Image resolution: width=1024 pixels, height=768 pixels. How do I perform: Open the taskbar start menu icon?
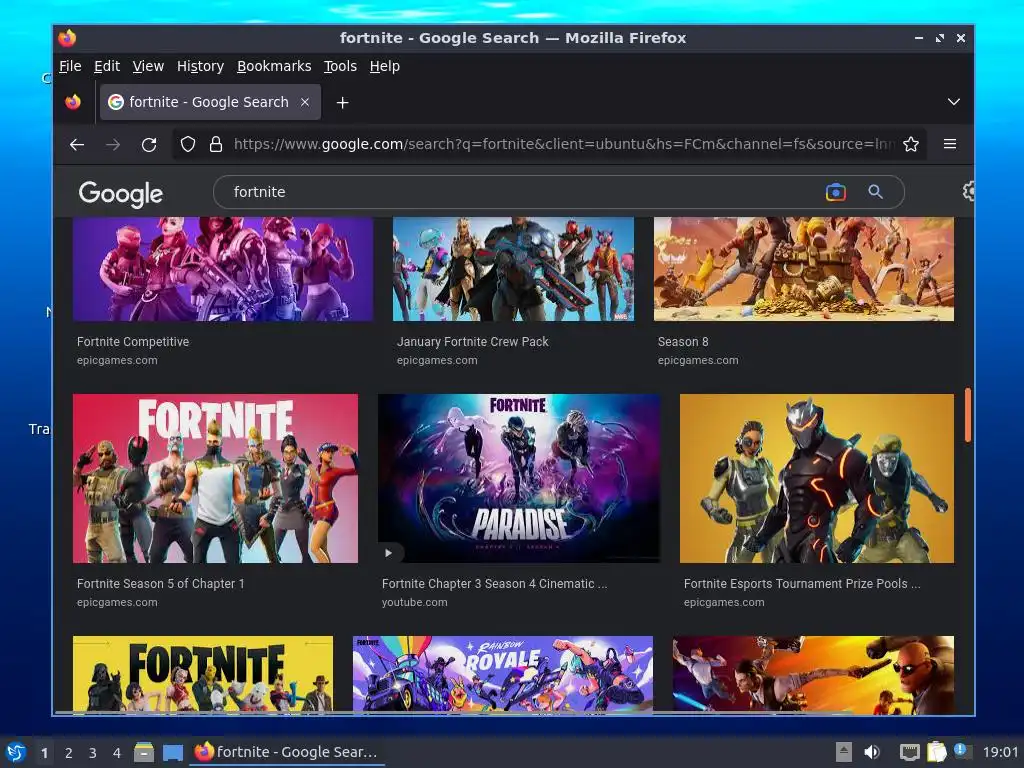(16, 752)
